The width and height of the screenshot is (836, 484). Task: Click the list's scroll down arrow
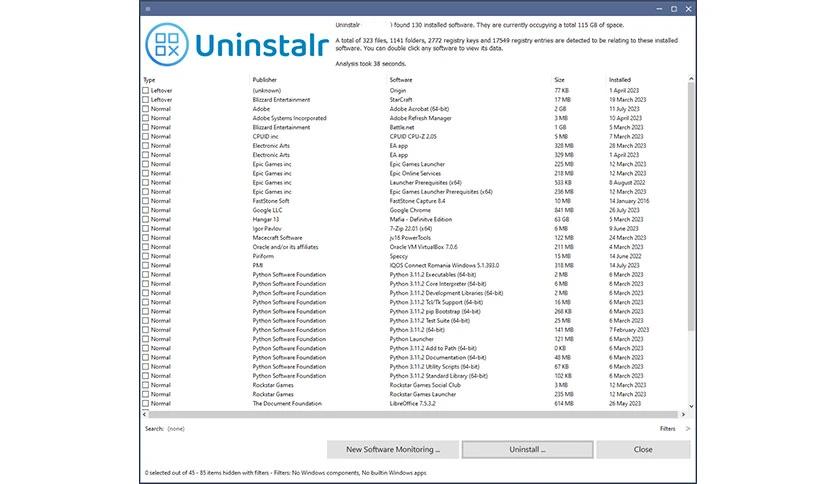tap(691, 406)
